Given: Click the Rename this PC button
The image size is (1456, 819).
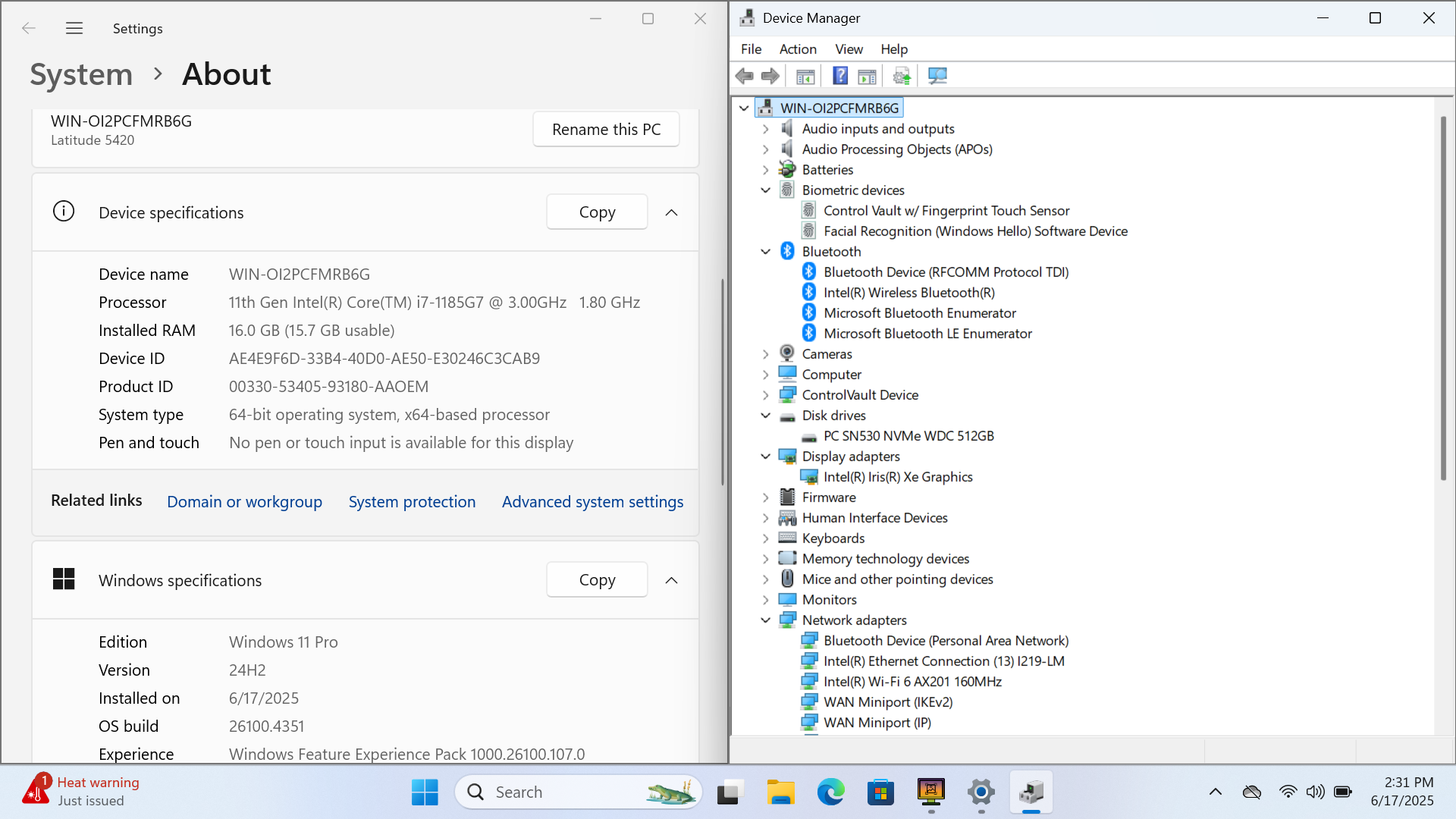Looking at the screenshot, I should point(606,130).
